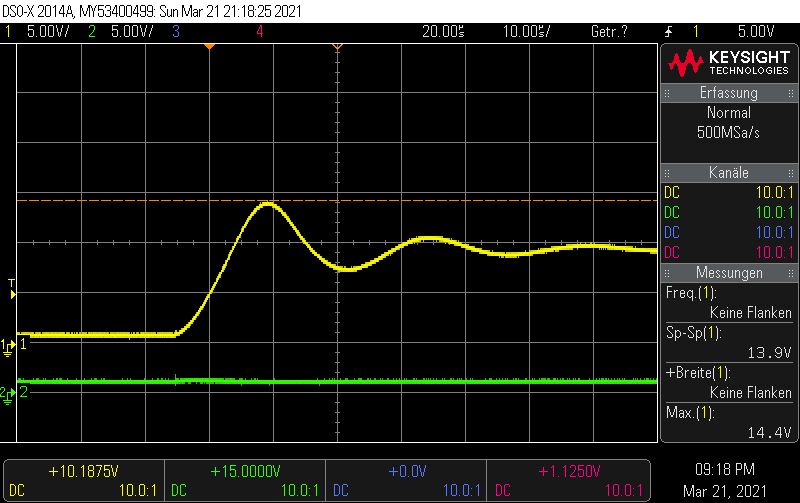Select the channel 2 ground marker
800x503 pixels.
pyautogui.click(x=7, y=394)
